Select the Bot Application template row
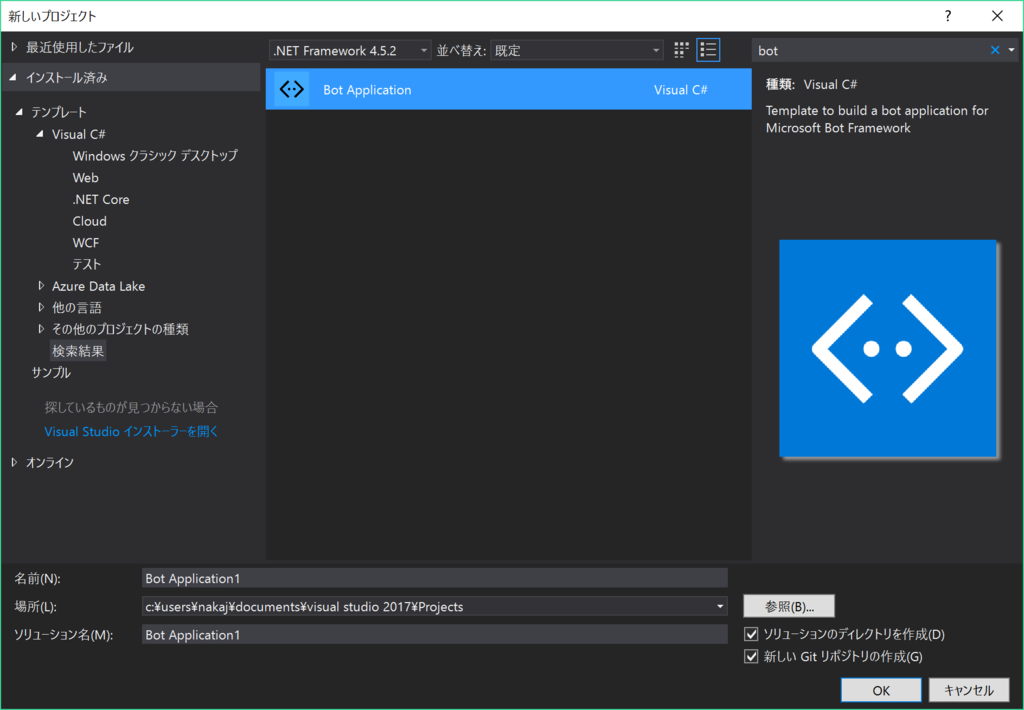This screenshot has width=1024, height=710. [508, 89]
